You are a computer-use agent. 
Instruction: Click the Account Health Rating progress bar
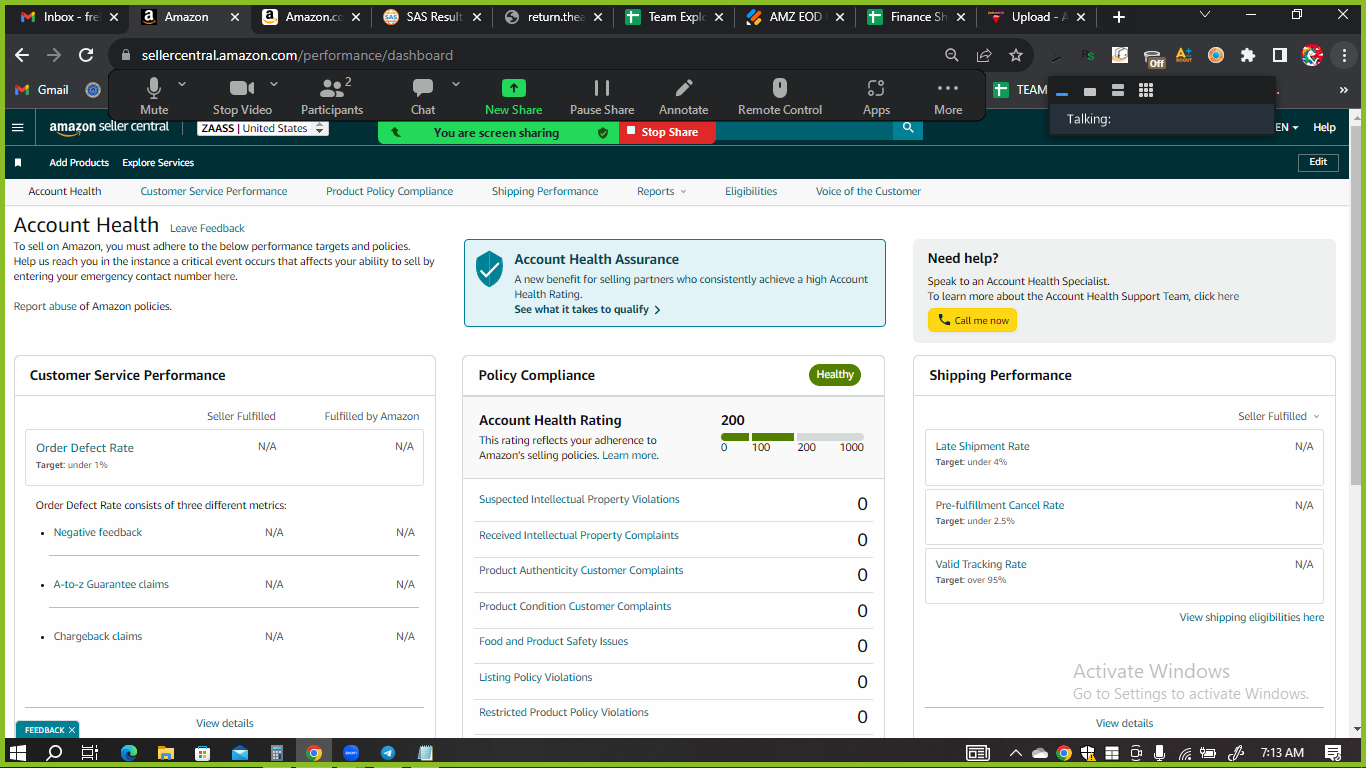pyautogui.click(x=792, y=437)
